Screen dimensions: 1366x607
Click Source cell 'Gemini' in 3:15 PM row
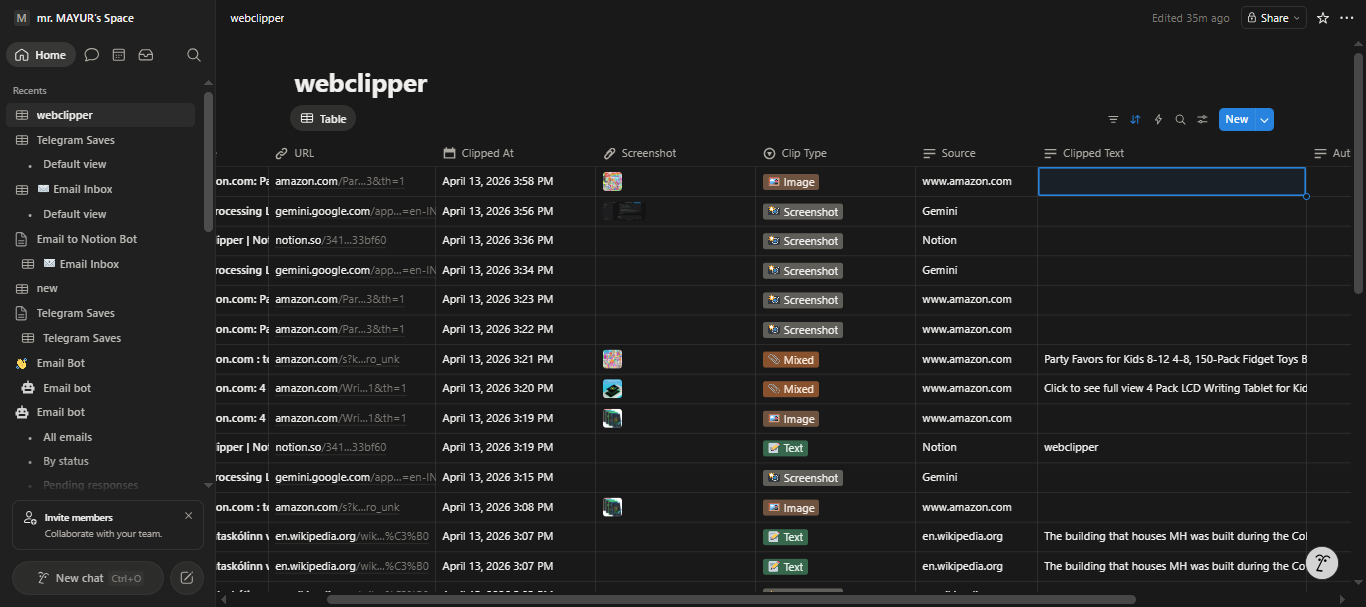pyautogui.click(x=976, y=478)
